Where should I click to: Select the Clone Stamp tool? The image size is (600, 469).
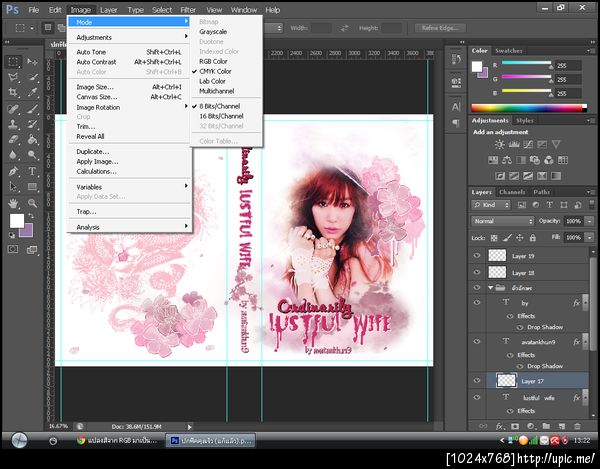[x=13, y=124]
